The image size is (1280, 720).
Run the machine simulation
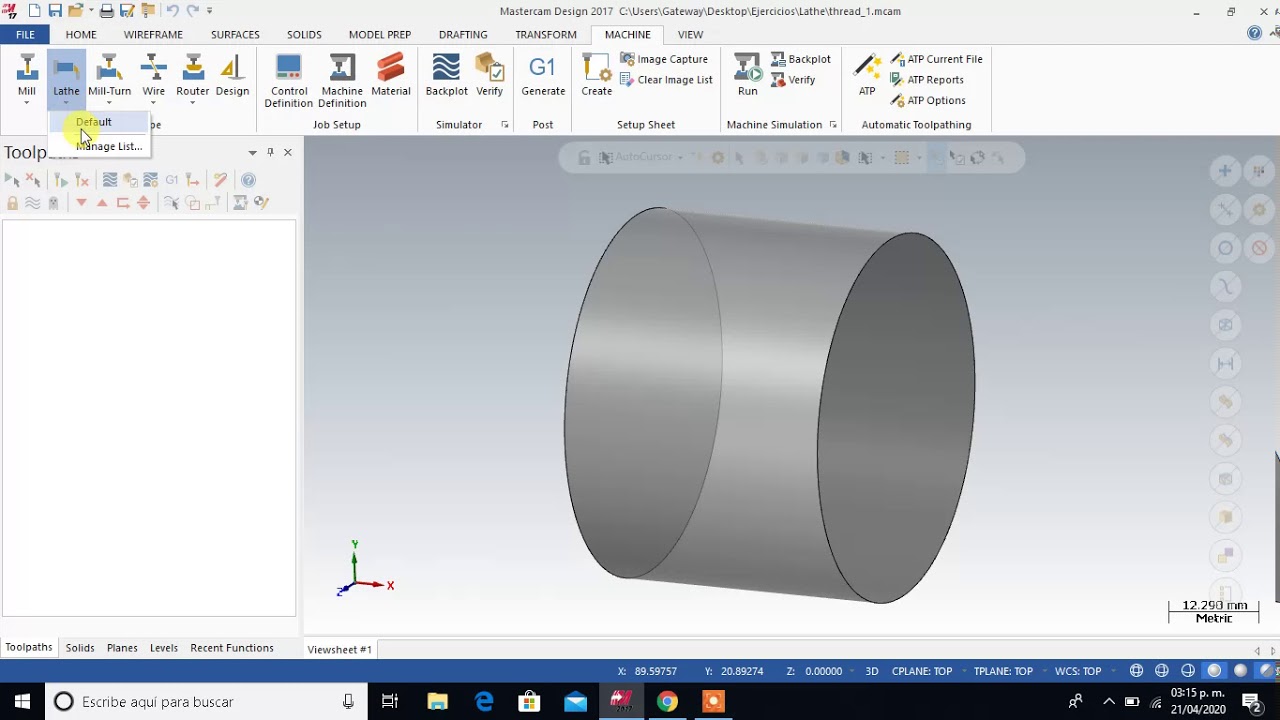(x=748, y=77)
